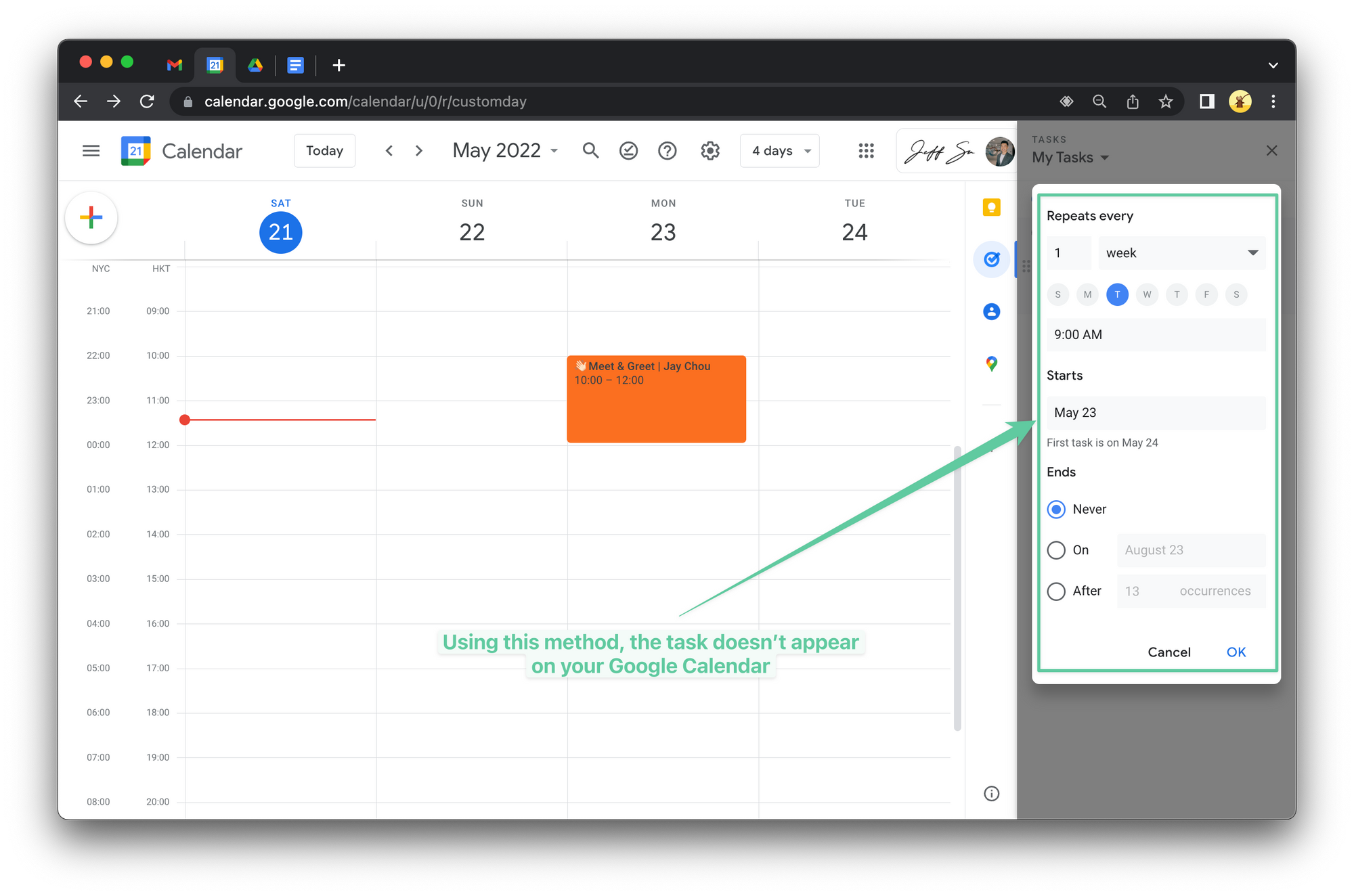
Task: Switch to Tasks view checkmark icon
Action: tap(629, 151)
